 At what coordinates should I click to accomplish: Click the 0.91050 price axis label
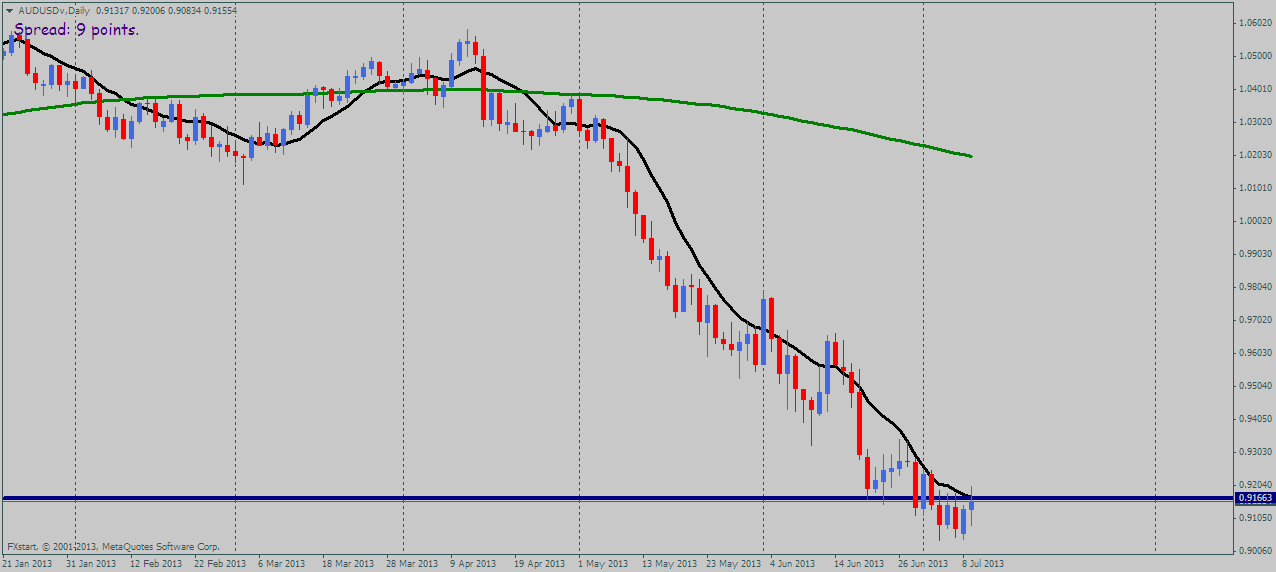click(x=1255, y=518)
